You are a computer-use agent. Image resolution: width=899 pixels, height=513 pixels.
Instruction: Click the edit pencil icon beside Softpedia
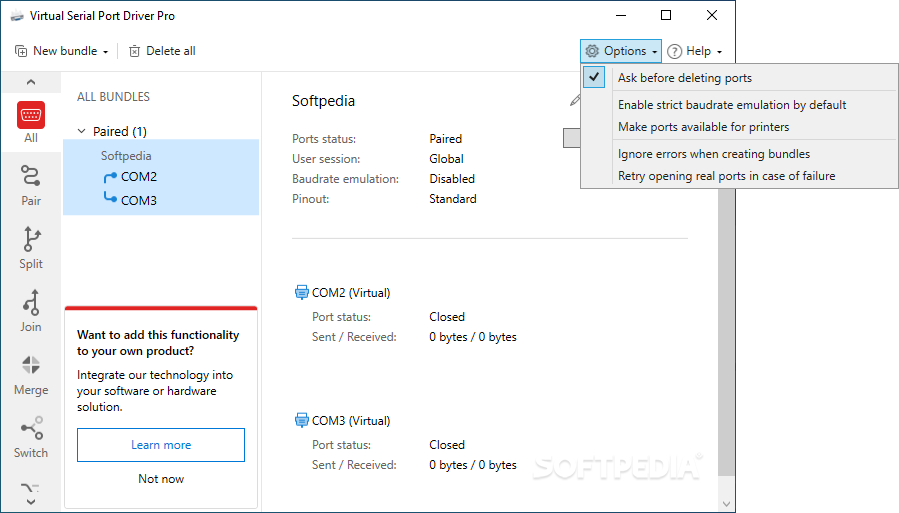pos(575,101)
